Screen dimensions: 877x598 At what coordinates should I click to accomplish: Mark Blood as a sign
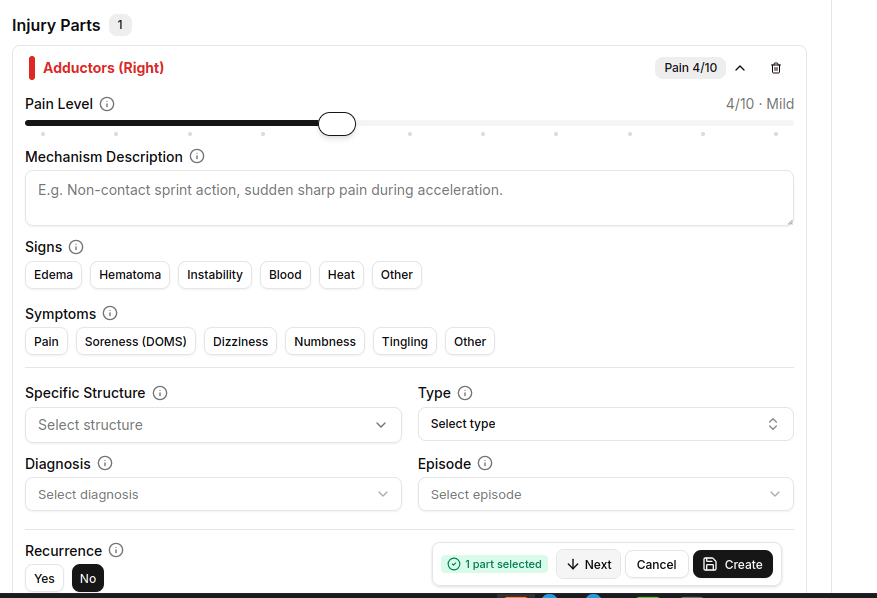(285, 275)
